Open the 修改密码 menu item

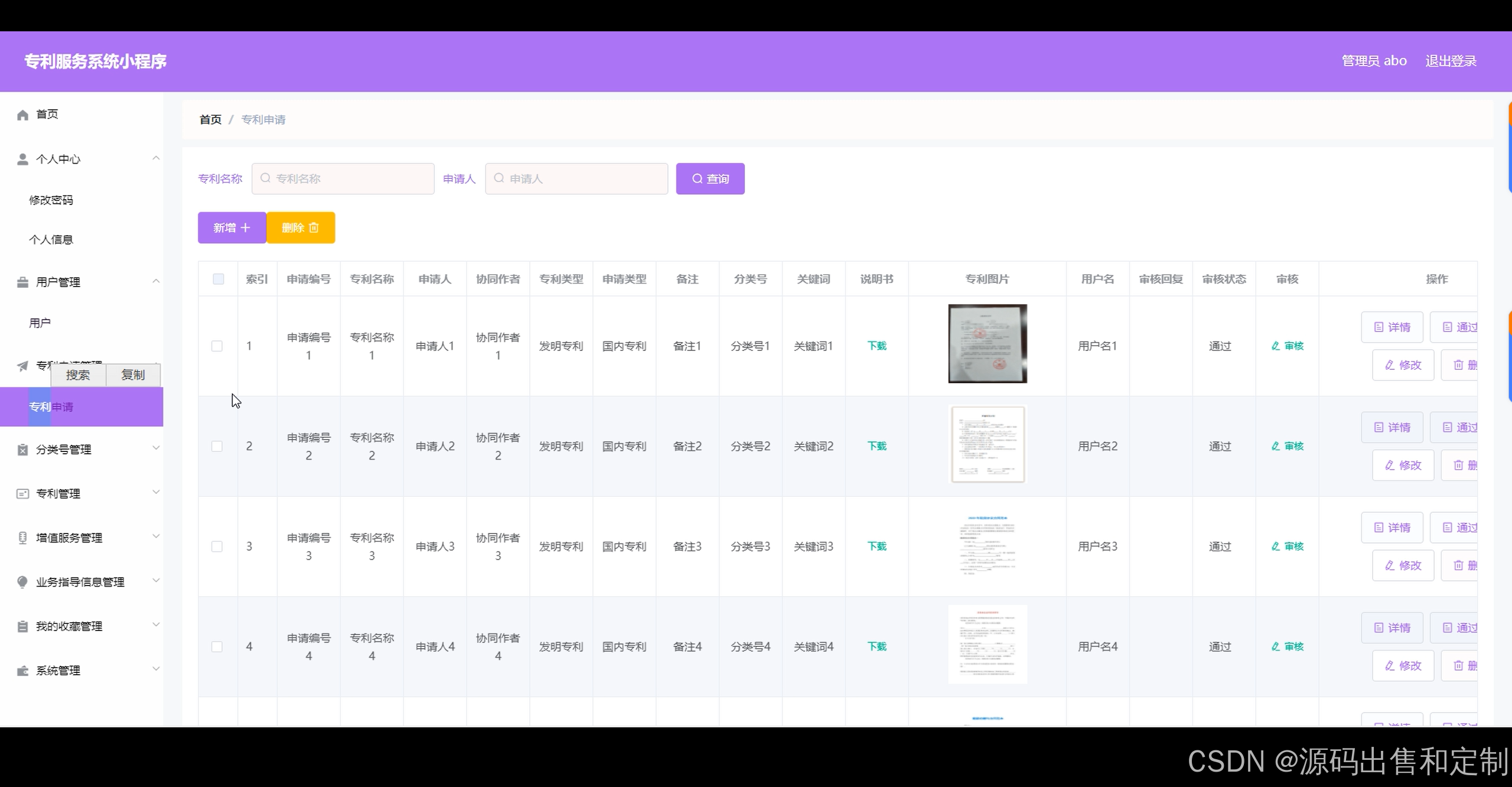[51, 200]
